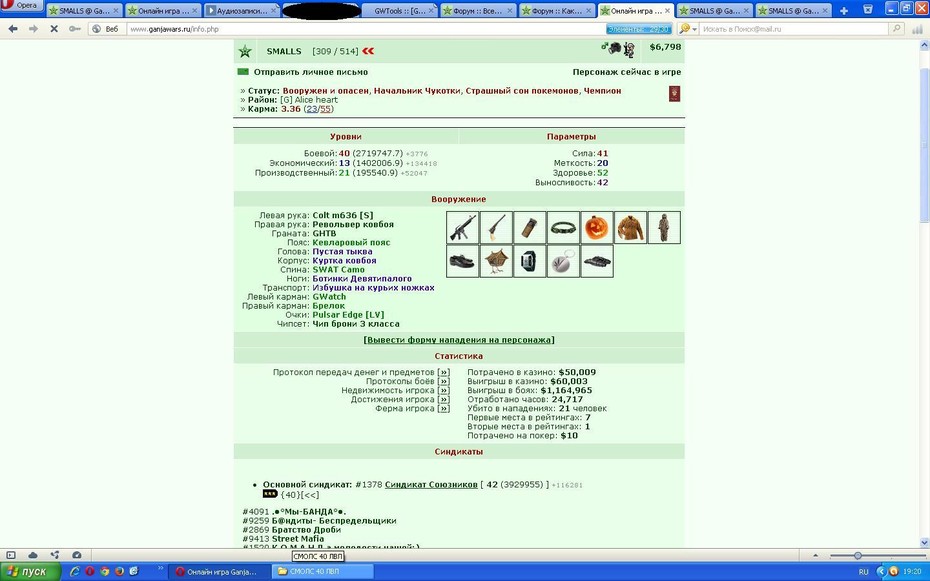Stop page loading with the X button
The image size is (930, 581).
click(53, 28)
